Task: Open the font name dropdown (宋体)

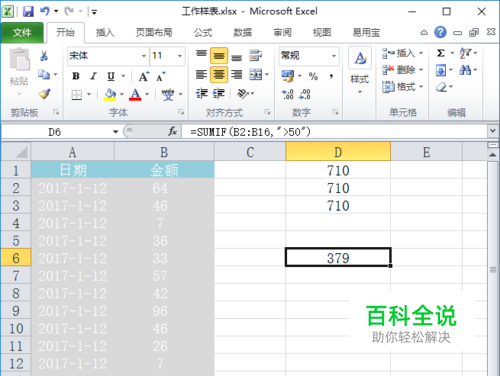Action: click(144, 56)
